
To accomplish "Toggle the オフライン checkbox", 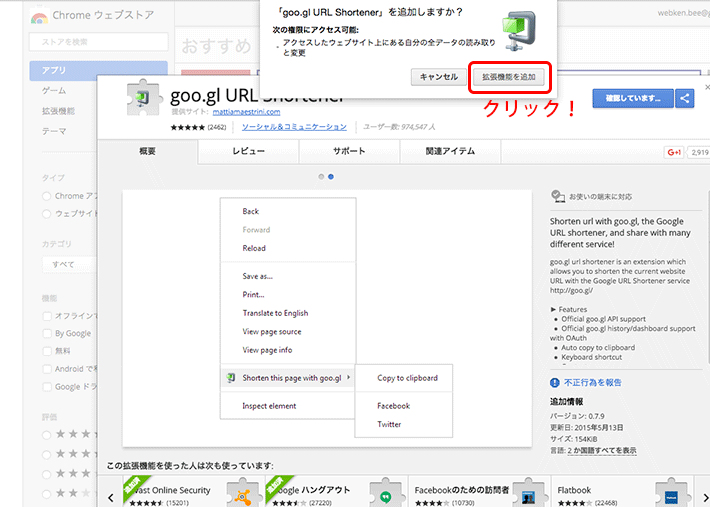I will click(x=47, y=316).
